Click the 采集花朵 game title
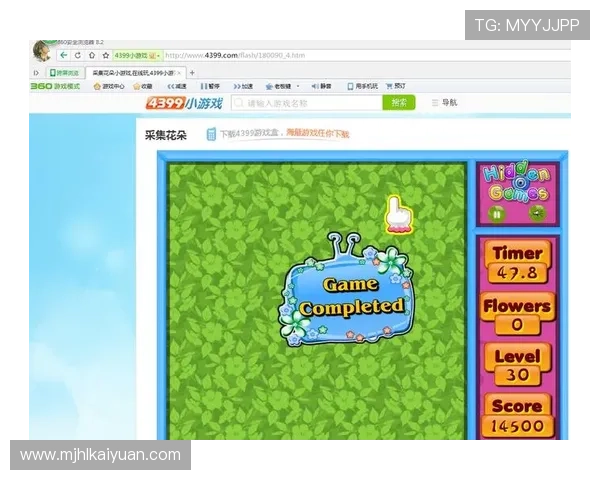The width and height of the screenshot is (600, 480). (166, 135)
